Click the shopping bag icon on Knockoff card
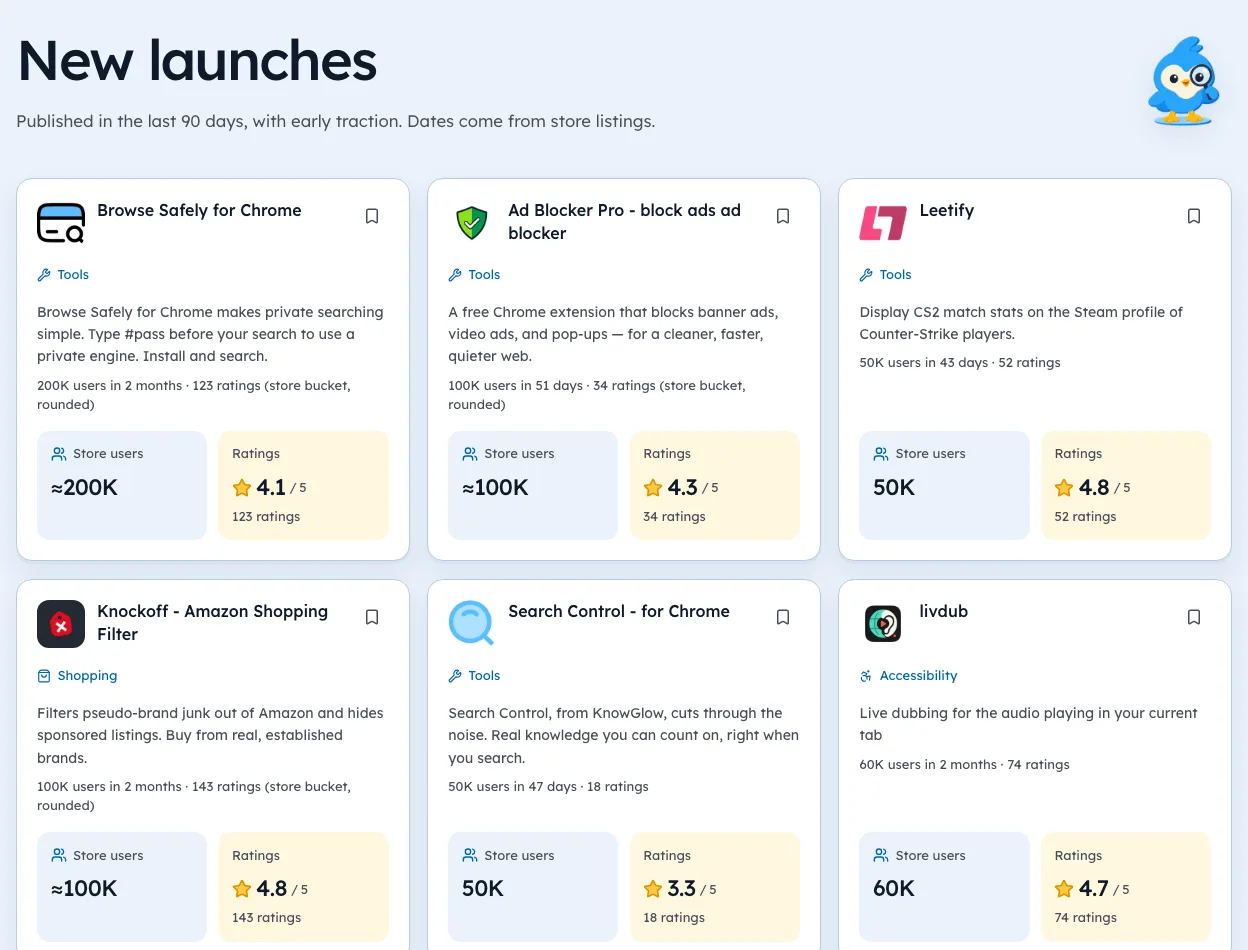The image size is (1248, 950). tap(44, 676)
